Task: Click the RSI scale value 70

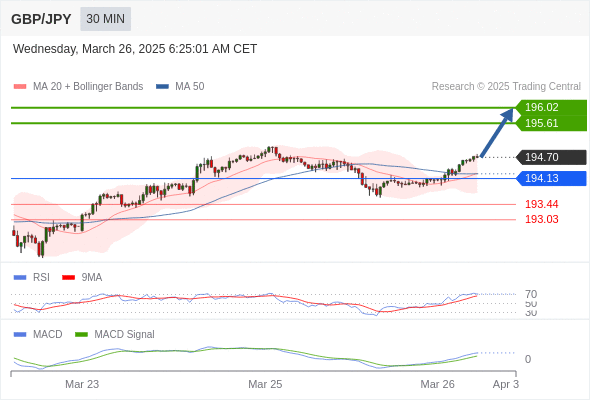Action: [531, 294]
